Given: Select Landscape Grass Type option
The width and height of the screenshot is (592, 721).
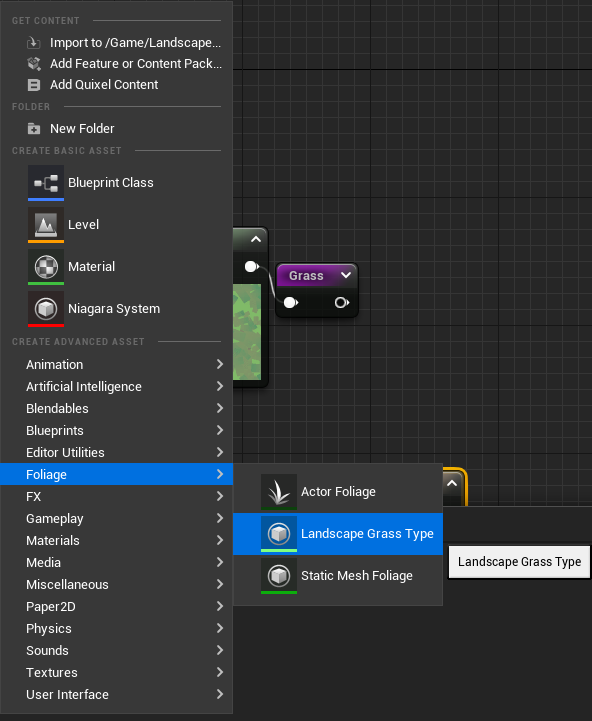Looking at the screenshot, I should click(x=338, y=534).
